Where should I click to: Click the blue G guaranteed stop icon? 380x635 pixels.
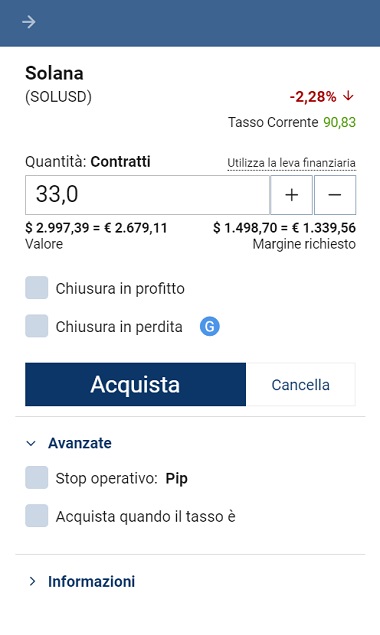pyautogui.click(x=210, y=326)
